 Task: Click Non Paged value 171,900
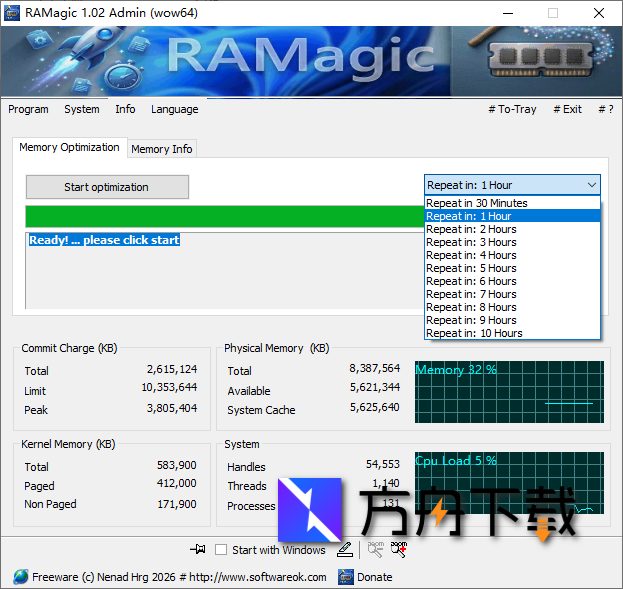tap(176, 504)
